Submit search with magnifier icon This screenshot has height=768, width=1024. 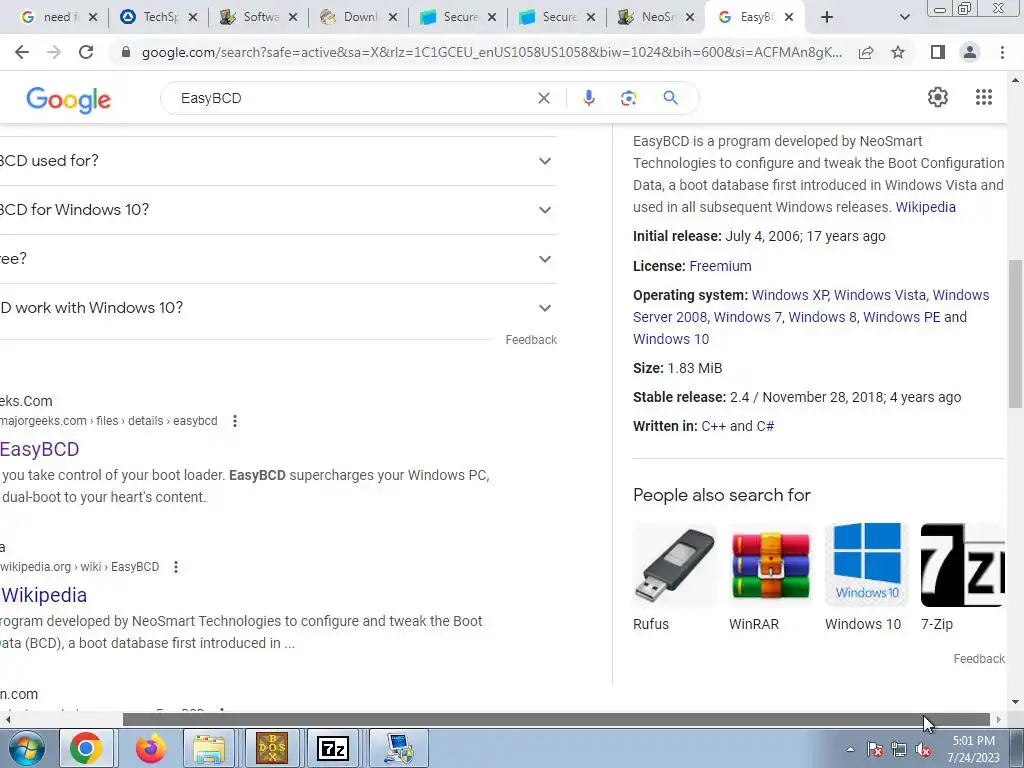670,98
